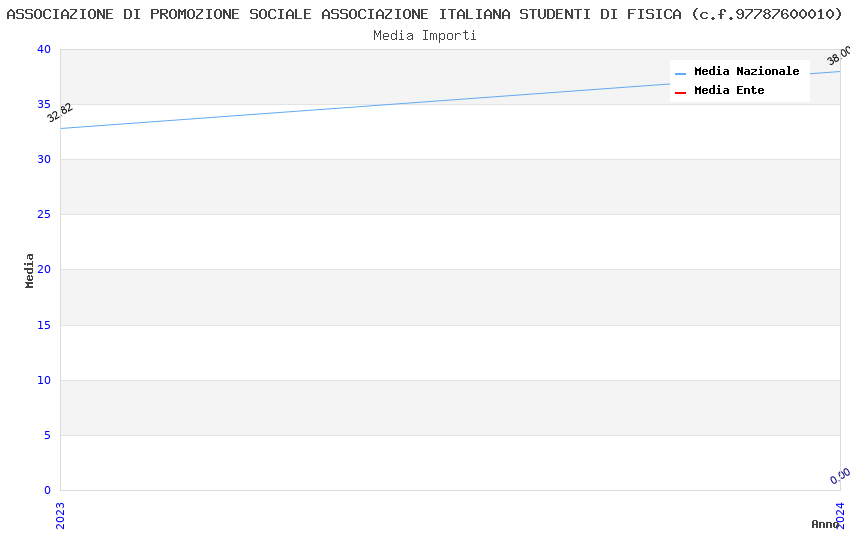Click the 0.00 data label
The height and width of the screenshot is (550, 850).
click(x=840, y=476)
